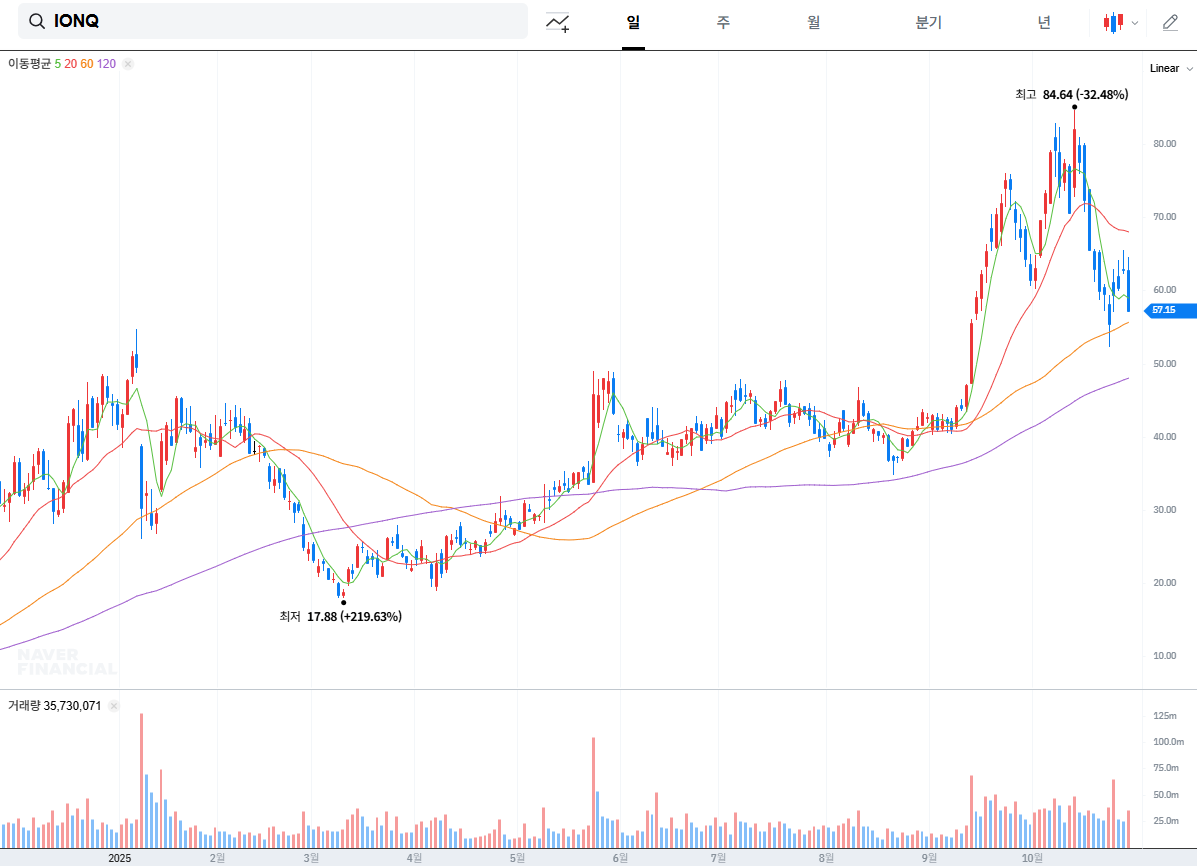
Task: Remove the 이동평균 indicator with the x
Action: pyautogui.click(x=128, y=64)
